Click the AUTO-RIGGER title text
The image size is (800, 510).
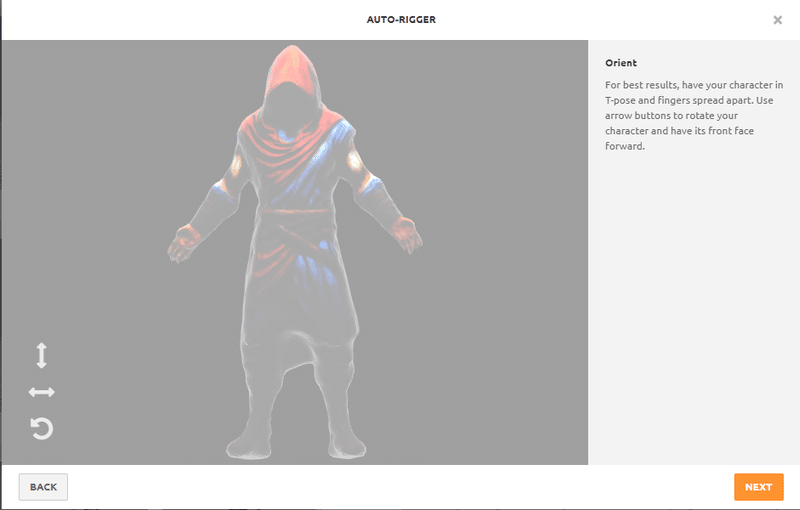click(x=401, y=19)
